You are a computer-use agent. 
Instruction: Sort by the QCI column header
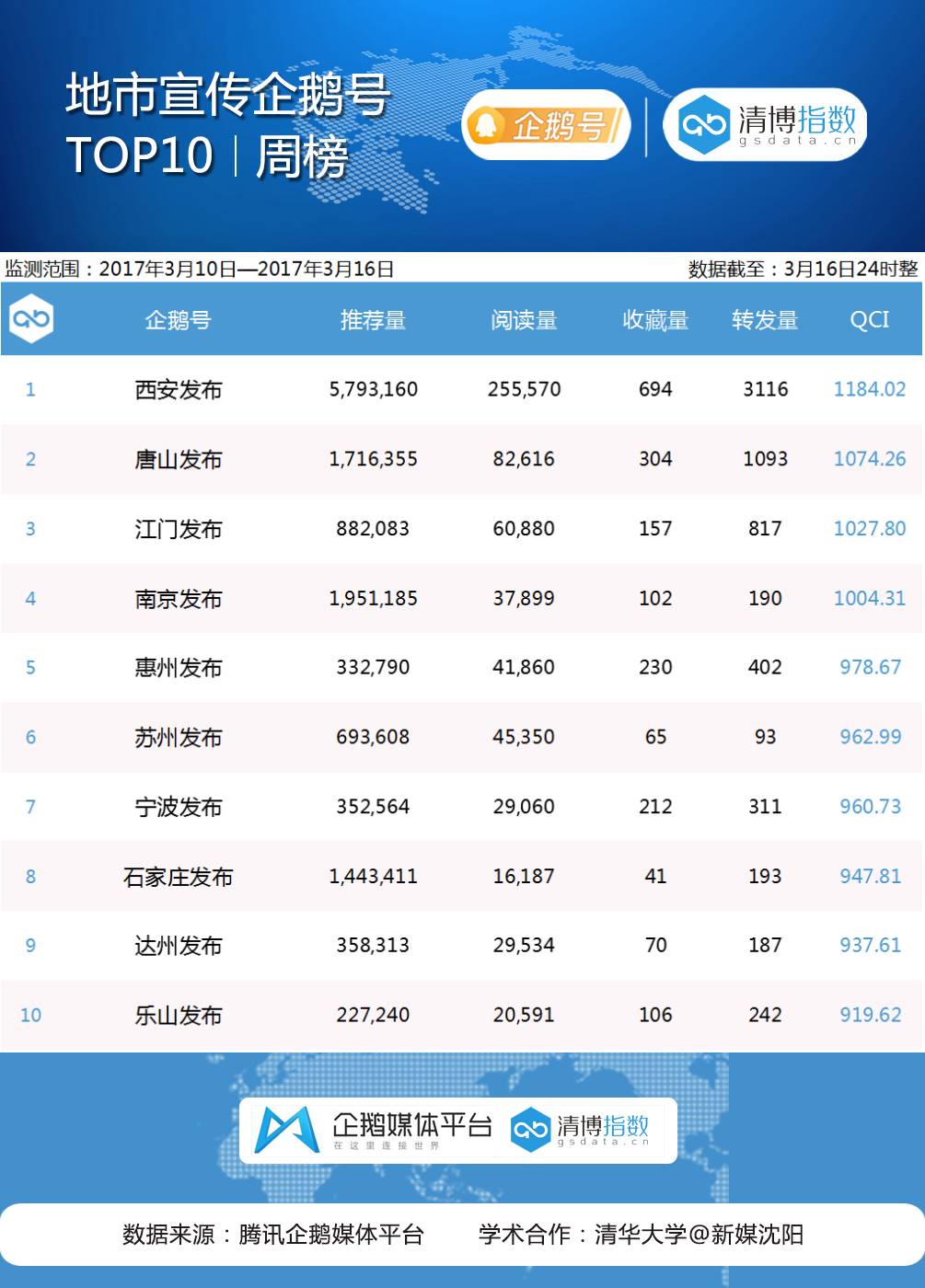pos(868,319)
